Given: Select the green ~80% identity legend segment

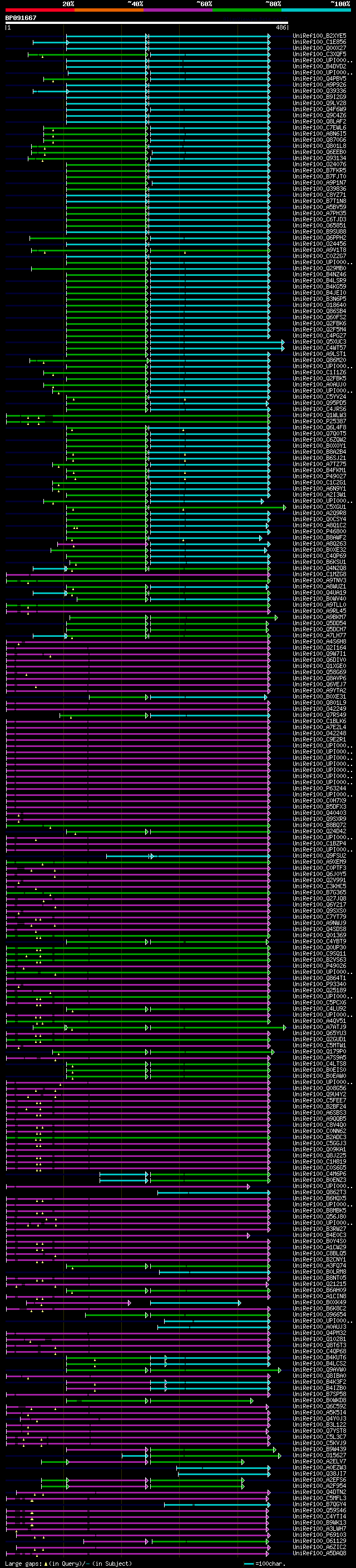Looking at the screenshot, I should [x=246, y=10].
